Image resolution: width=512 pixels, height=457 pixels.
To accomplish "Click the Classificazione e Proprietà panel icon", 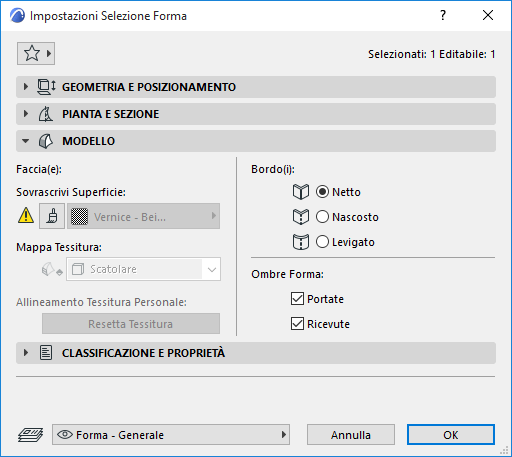I will (x=46, y=353).
